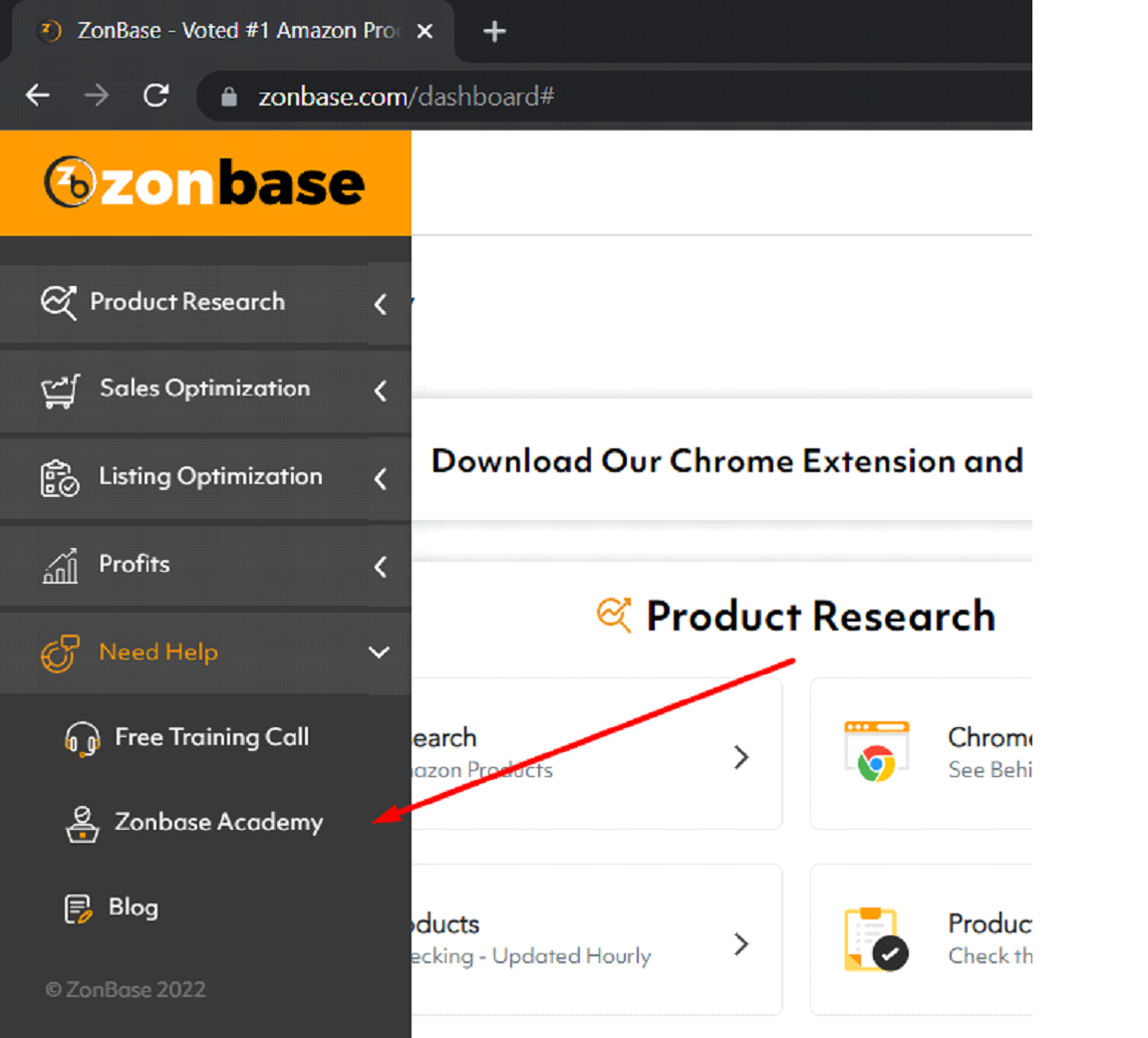
Task: Select the Need Help sidebar menu
Action: [205, 652]
